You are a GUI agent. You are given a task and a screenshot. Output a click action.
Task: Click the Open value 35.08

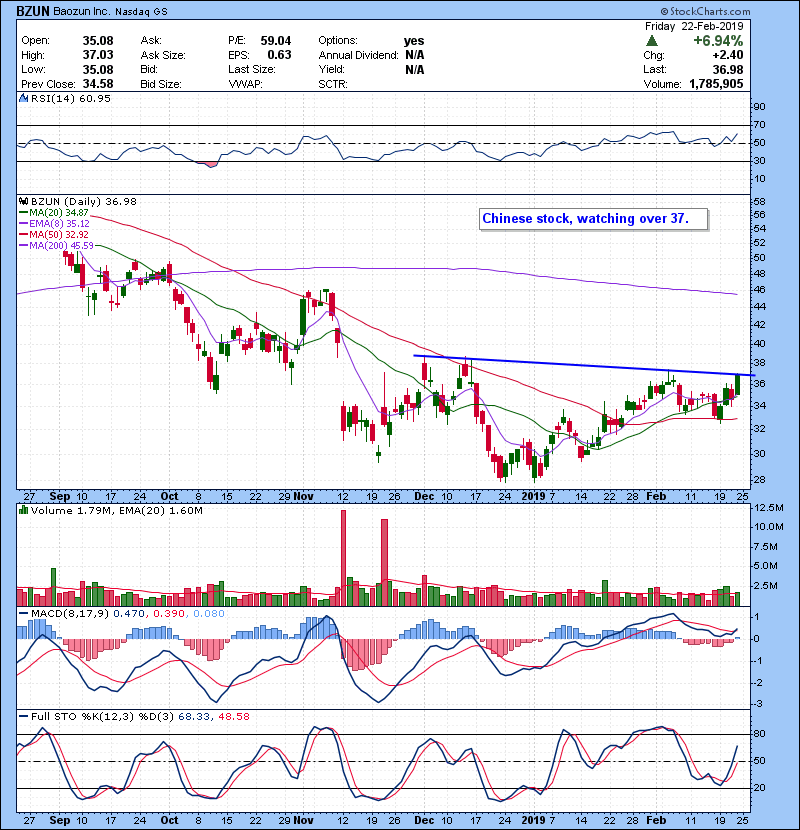[x=98, y=41]
